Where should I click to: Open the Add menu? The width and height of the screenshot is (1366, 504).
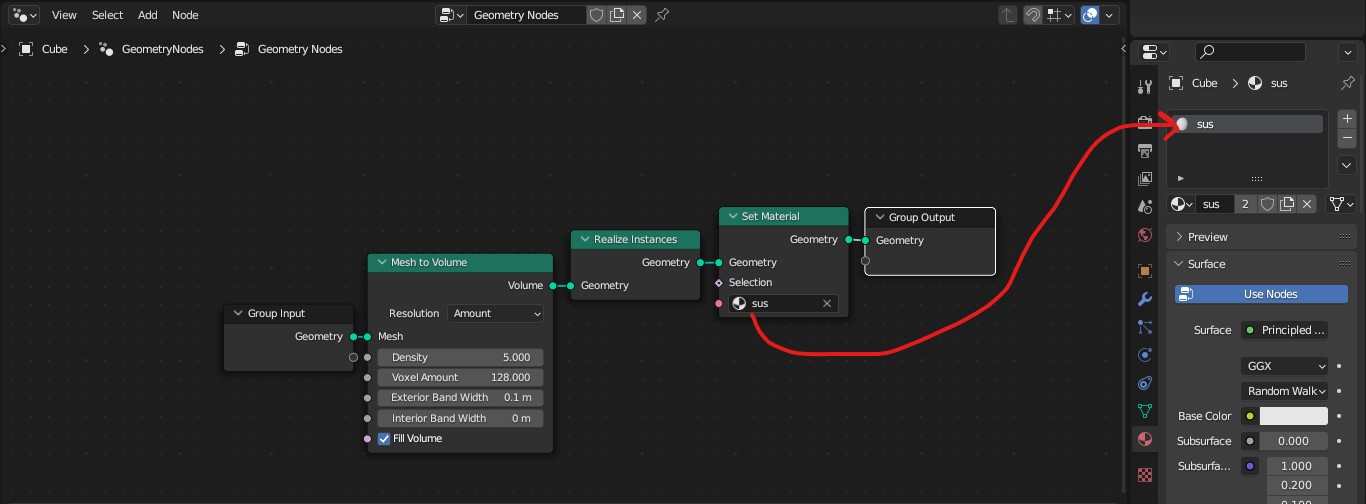pos(148,15)
